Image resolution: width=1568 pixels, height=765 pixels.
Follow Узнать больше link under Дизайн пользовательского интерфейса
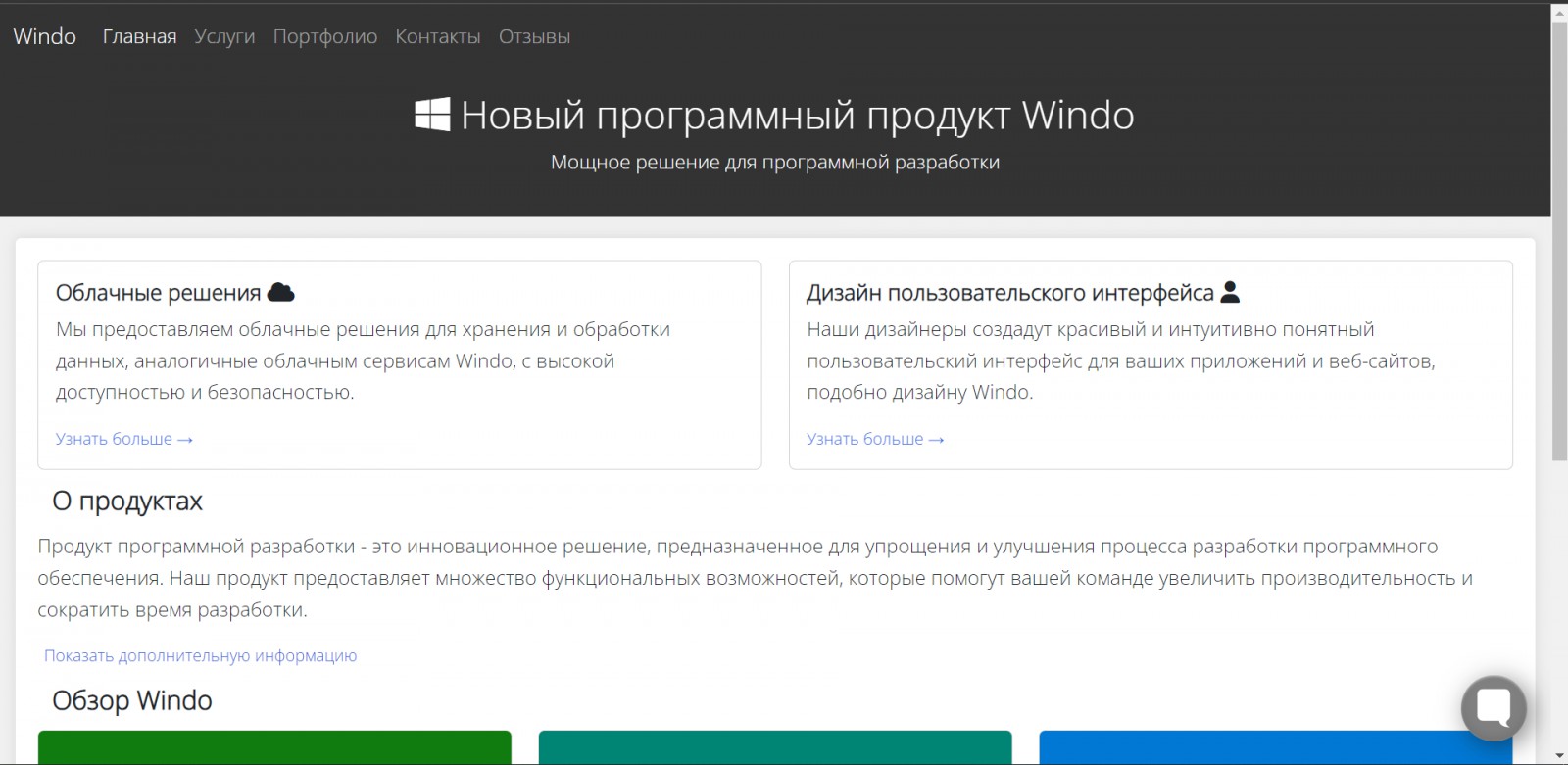click(x=875, y=439)
